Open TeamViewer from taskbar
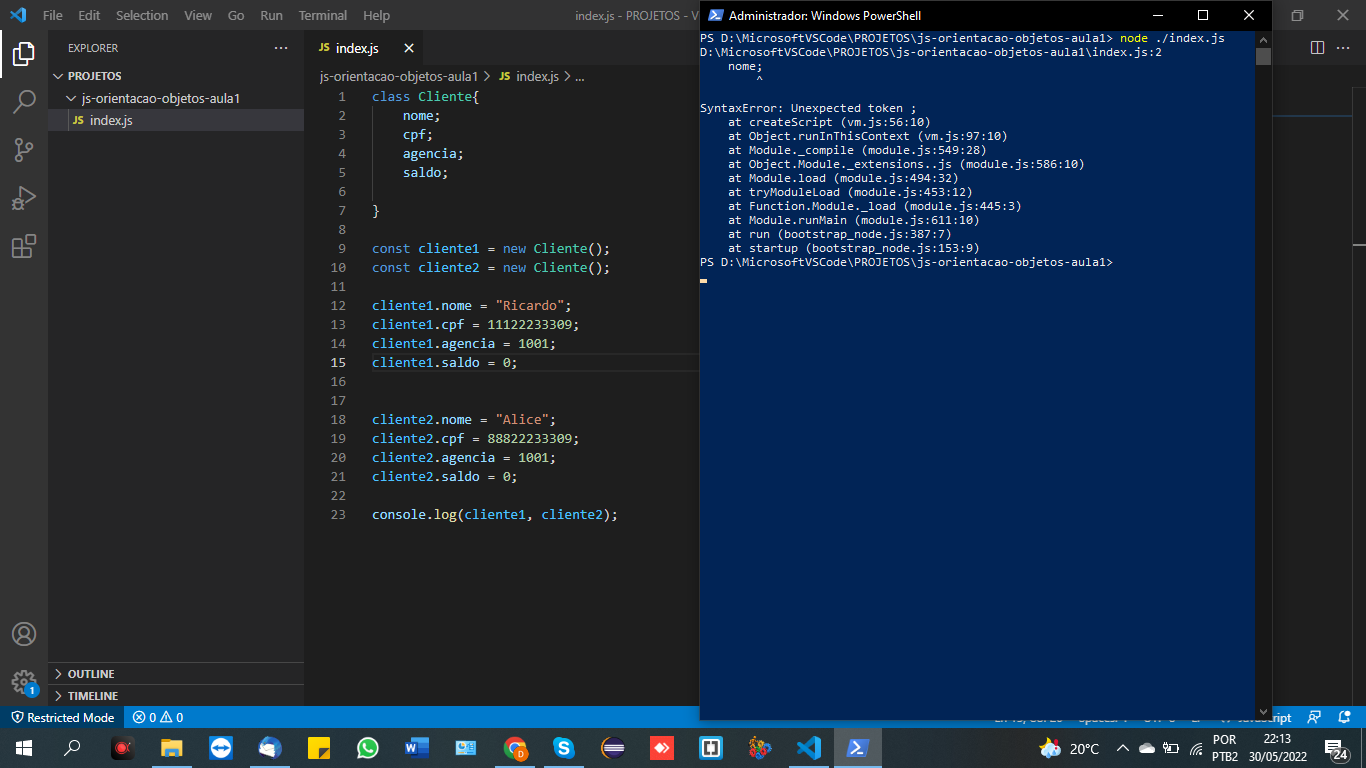Image resolution: width=1366 pixels, height=768 pixels. coord(221,748)
